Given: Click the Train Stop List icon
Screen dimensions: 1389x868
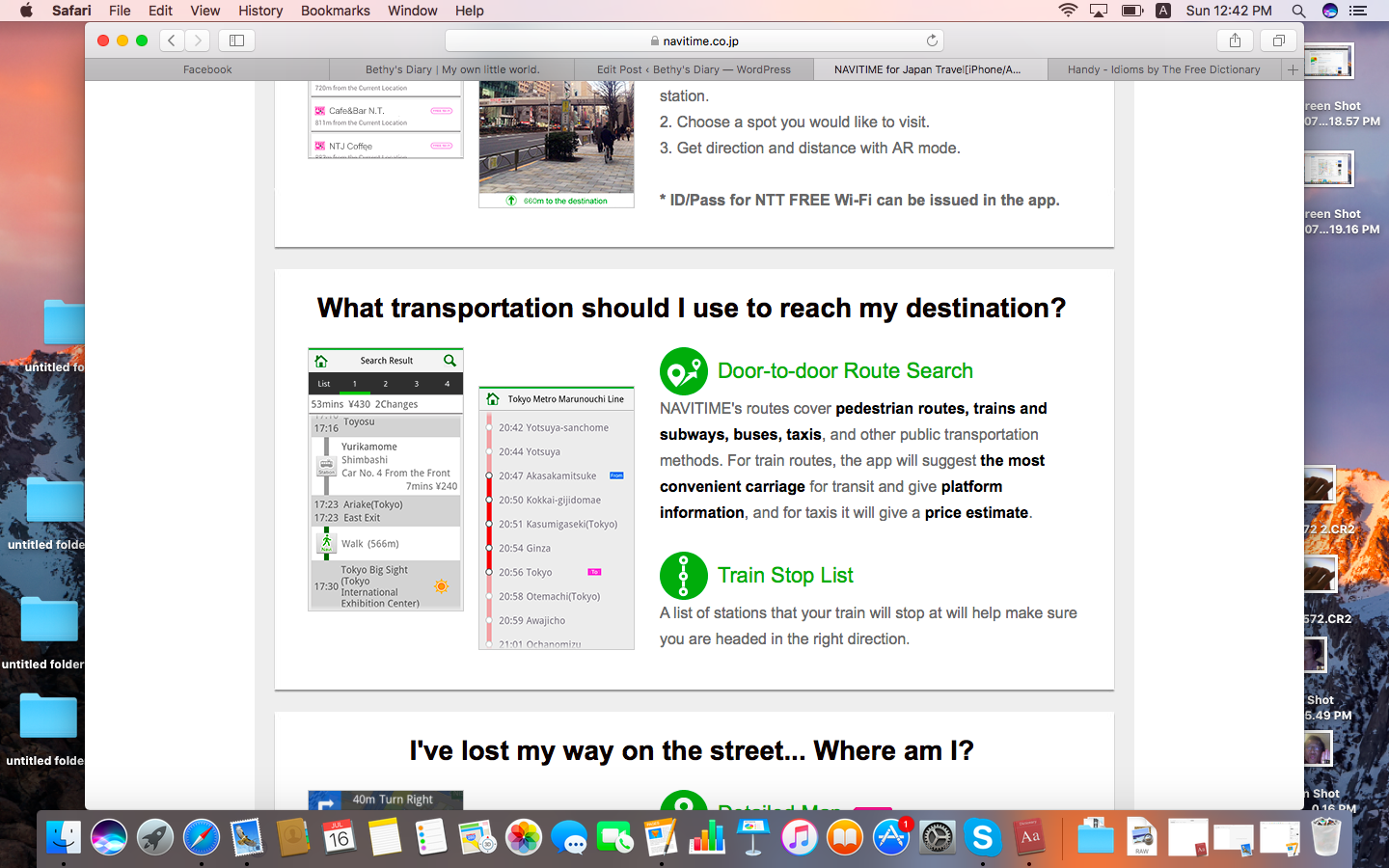Looking at the screenshot, I should (684, 576).
